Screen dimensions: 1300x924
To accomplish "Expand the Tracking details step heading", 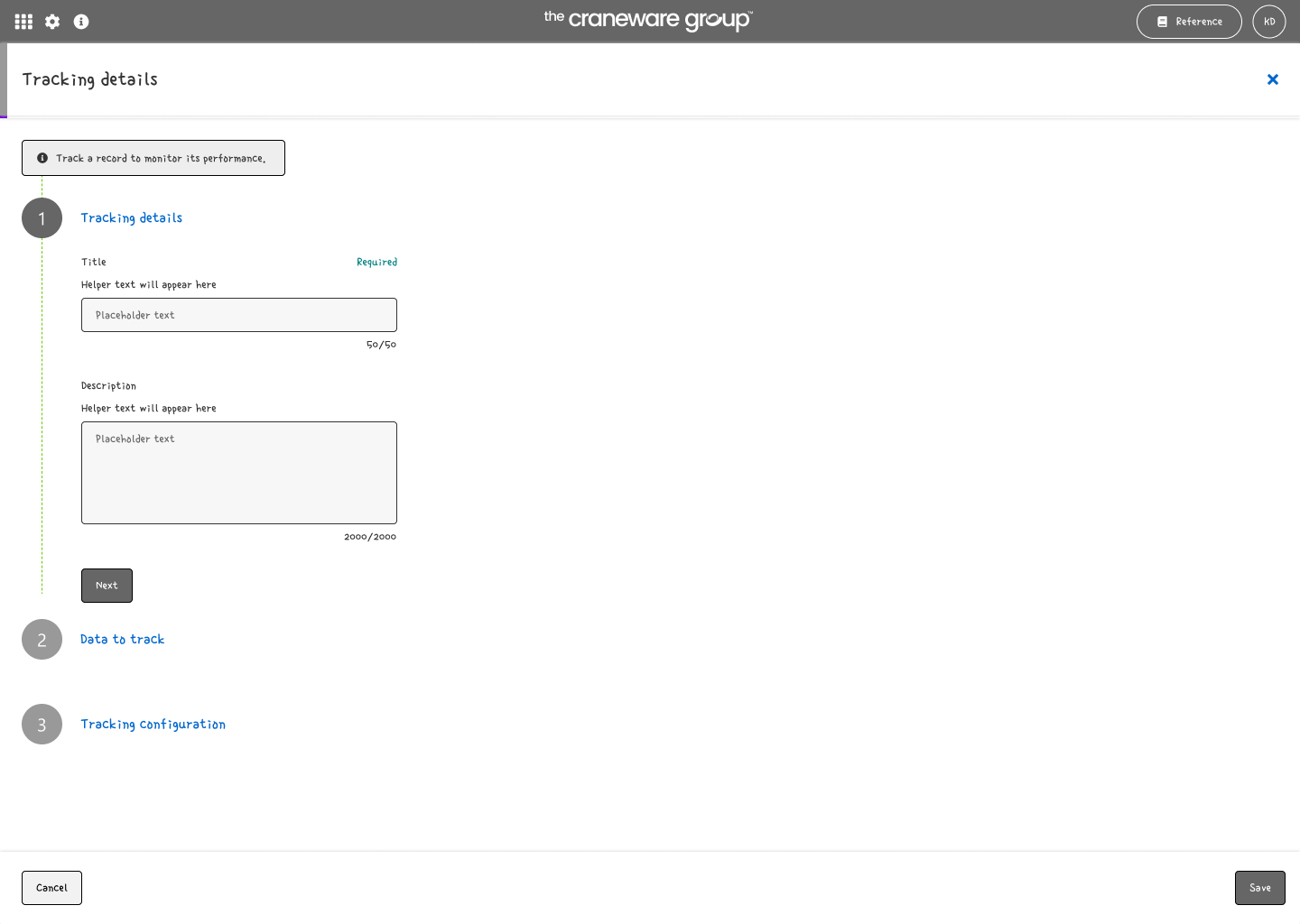I will tap(132, 218).
